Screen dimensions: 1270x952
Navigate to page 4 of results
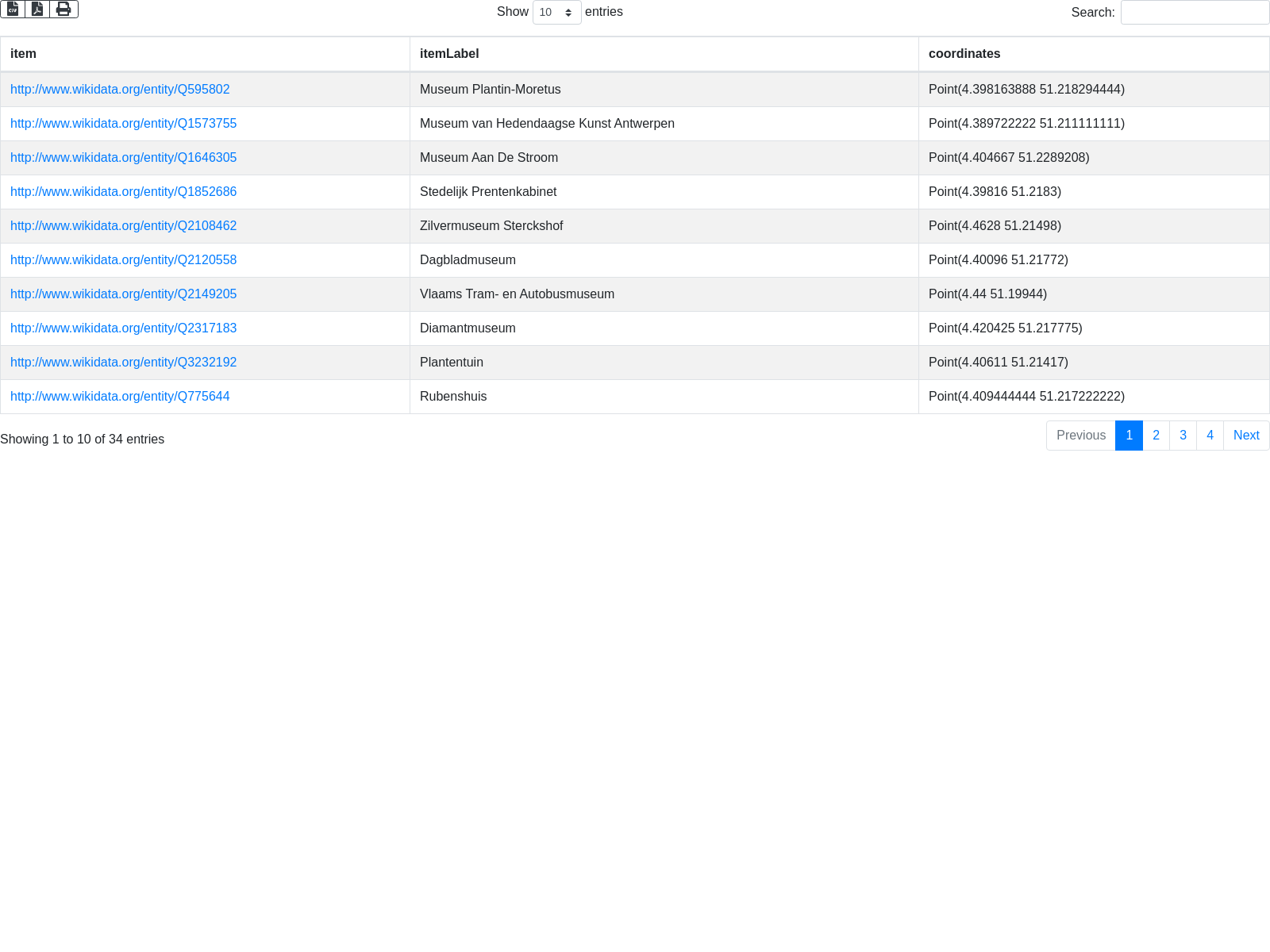click(x=1210, y=436)
